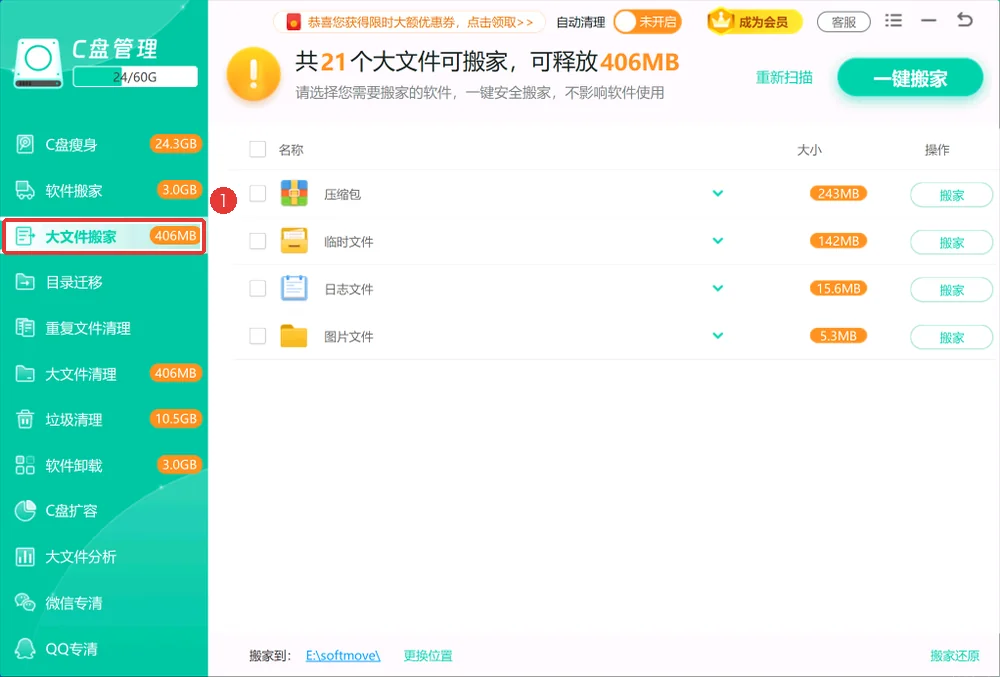1000x677 pixels.
Task: Click 搬家 button for 压缩包
Action: (952, 195)
